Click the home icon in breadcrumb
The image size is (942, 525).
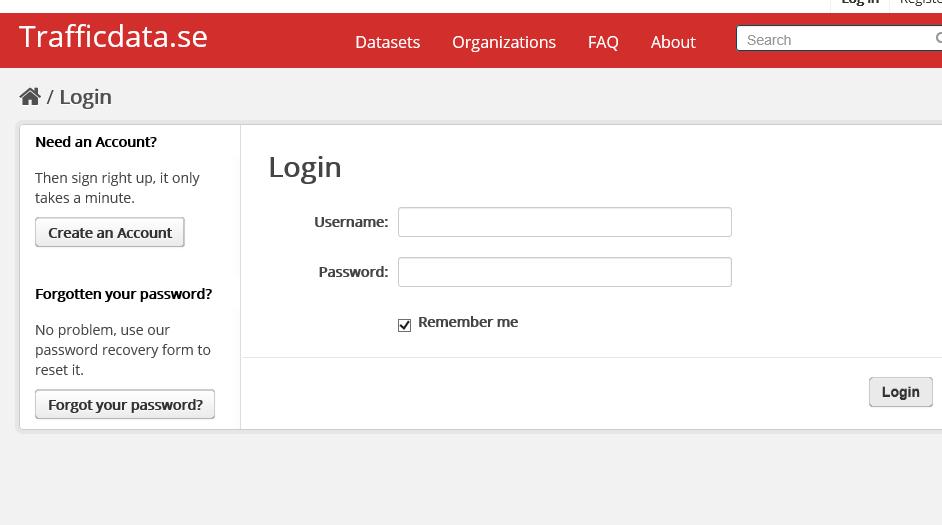[x=30, y=97]
